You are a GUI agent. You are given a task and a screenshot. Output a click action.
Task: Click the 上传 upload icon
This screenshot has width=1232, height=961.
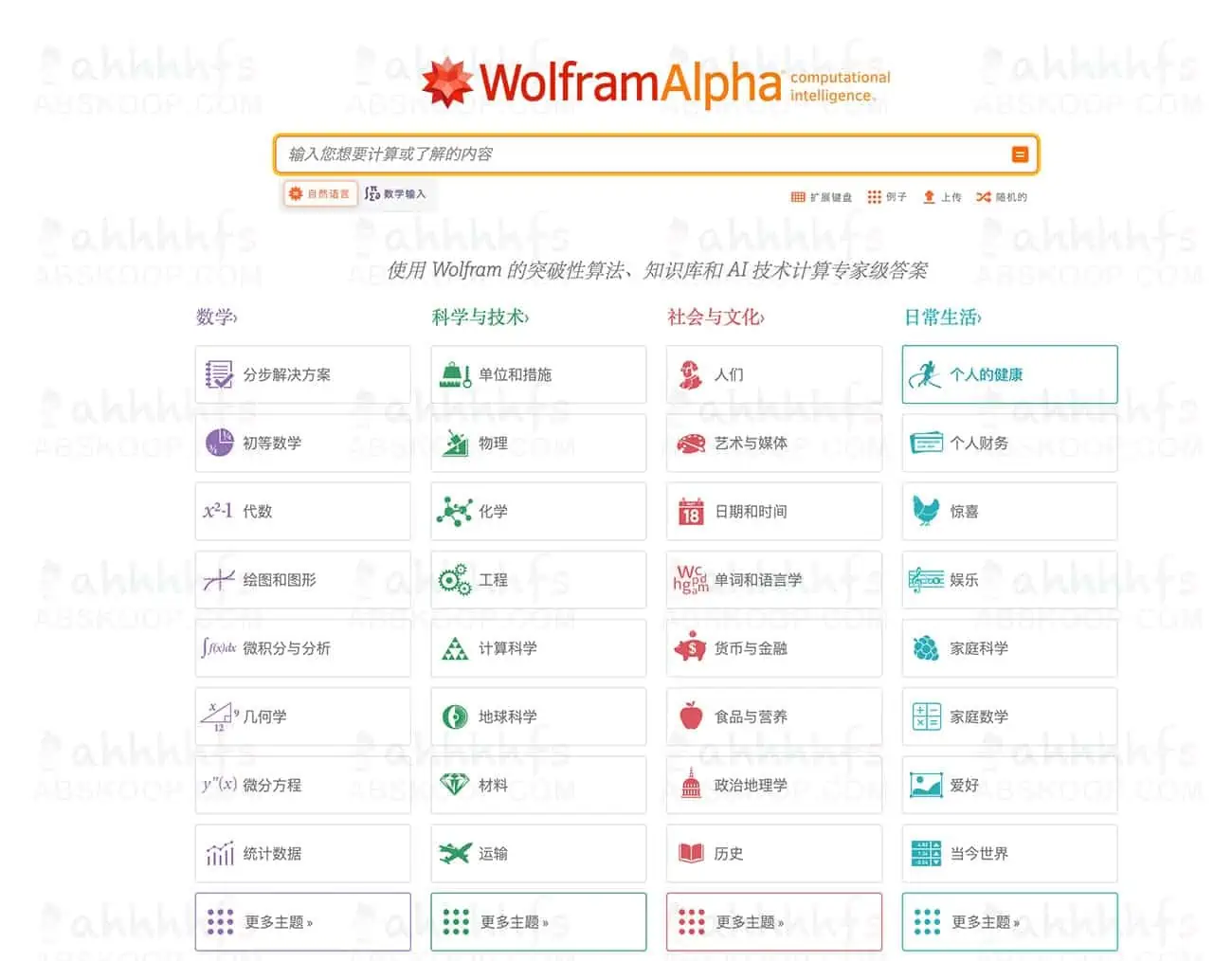tap(929, 196)
